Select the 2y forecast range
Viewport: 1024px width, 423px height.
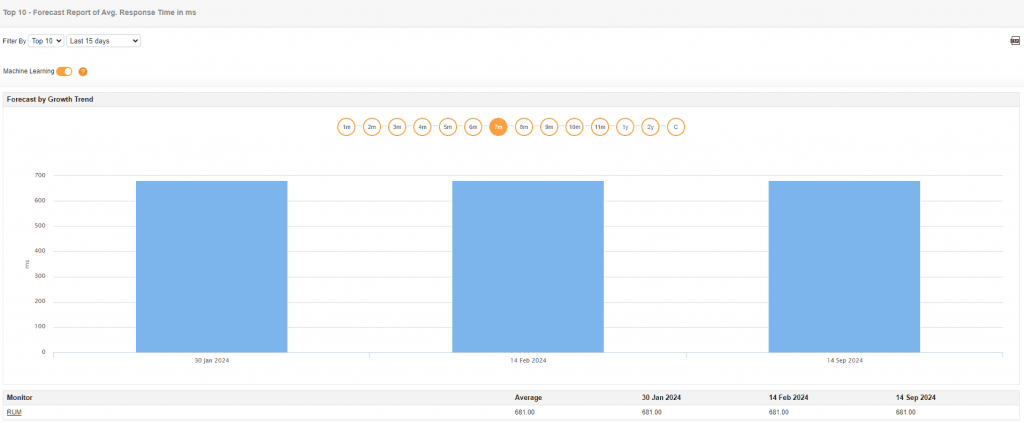[650, 127]
